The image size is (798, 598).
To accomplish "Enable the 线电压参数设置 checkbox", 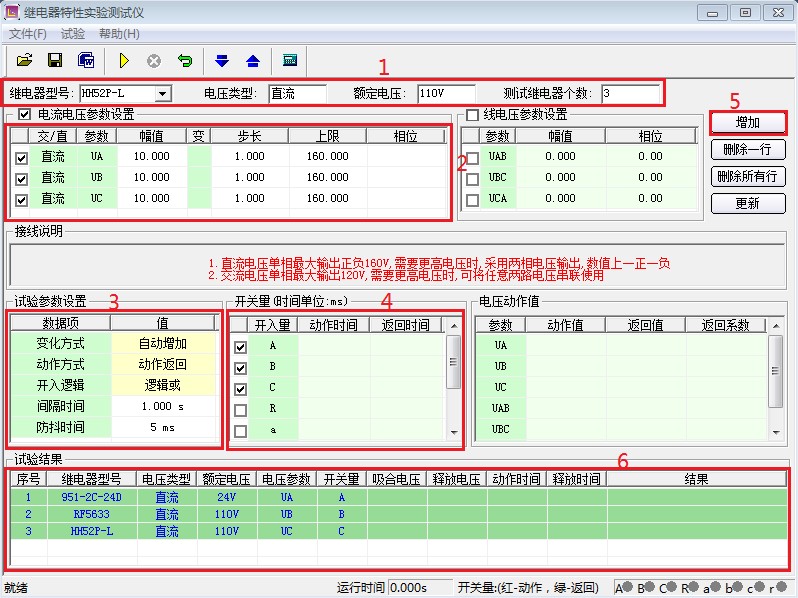I will 472,115.
